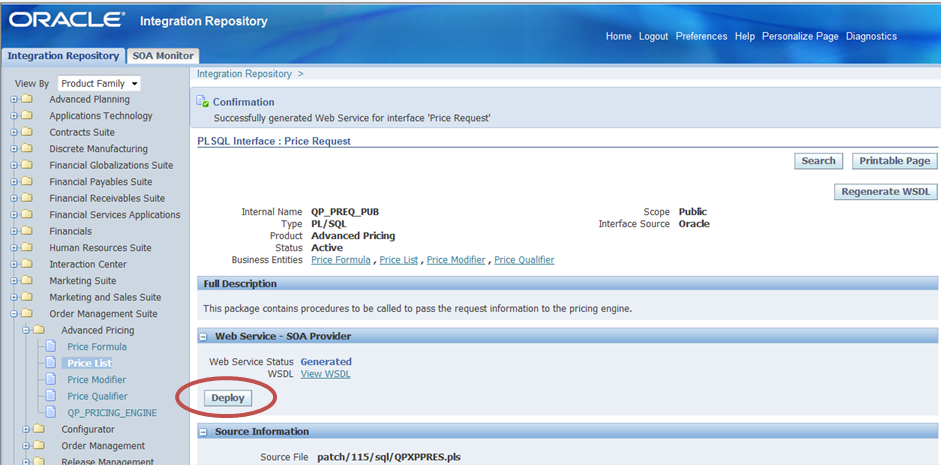Open the Preferences menu link
The image size is (941, 466).
701,36
